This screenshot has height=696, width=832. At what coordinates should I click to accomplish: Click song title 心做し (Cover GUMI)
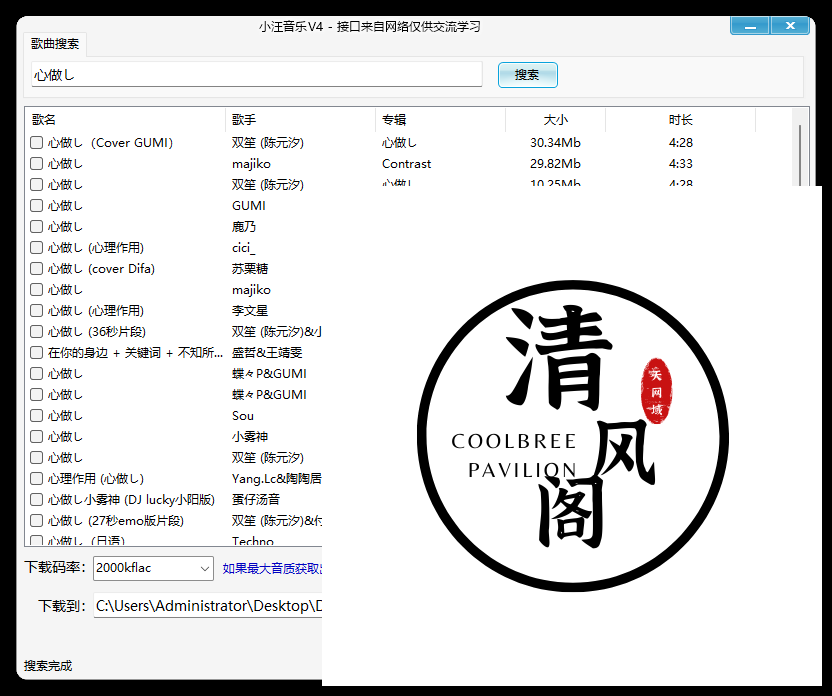pyautogui.click(x=110, y=143)
